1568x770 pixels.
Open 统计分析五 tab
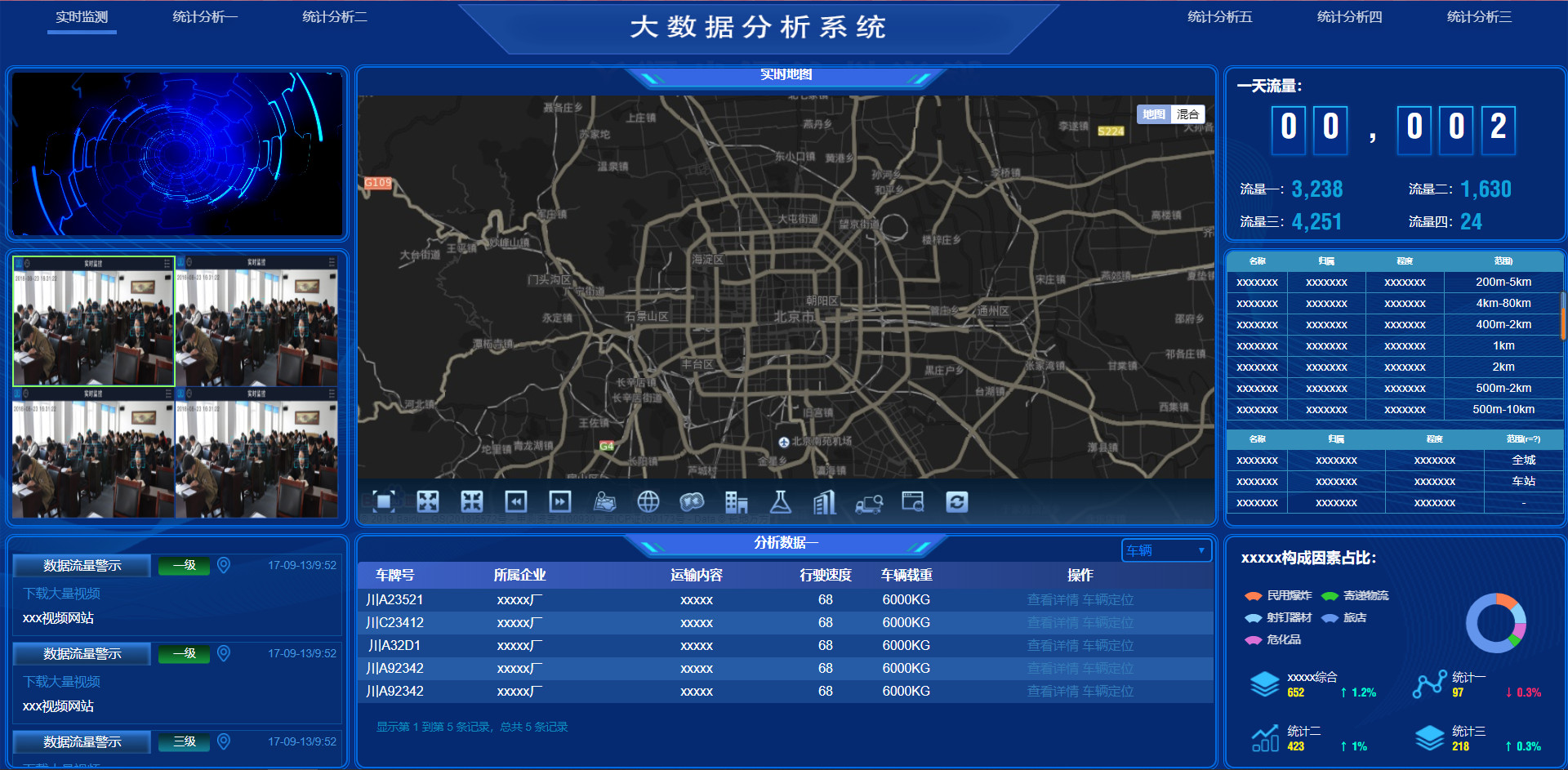point(1220,17)
